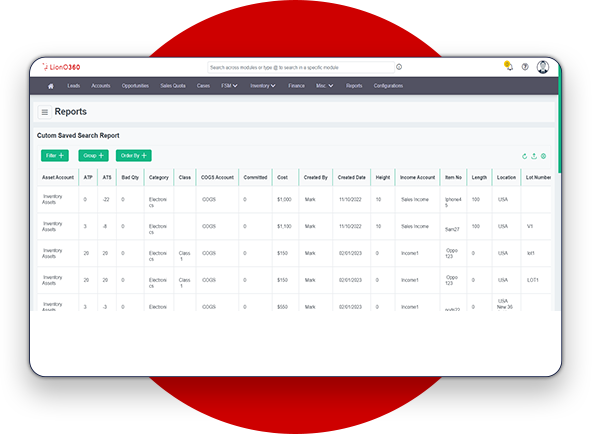Open notifications bell icon

click(509, 66)
